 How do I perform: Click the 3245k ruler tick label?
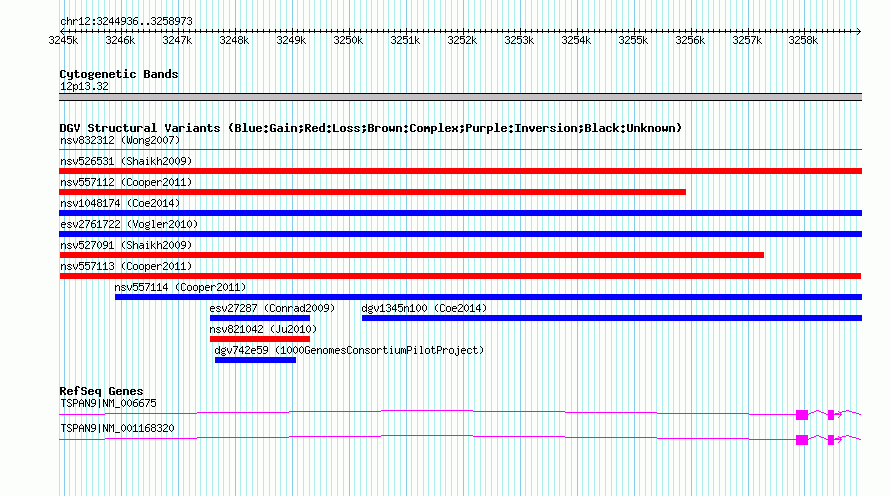tap(63, 40)
